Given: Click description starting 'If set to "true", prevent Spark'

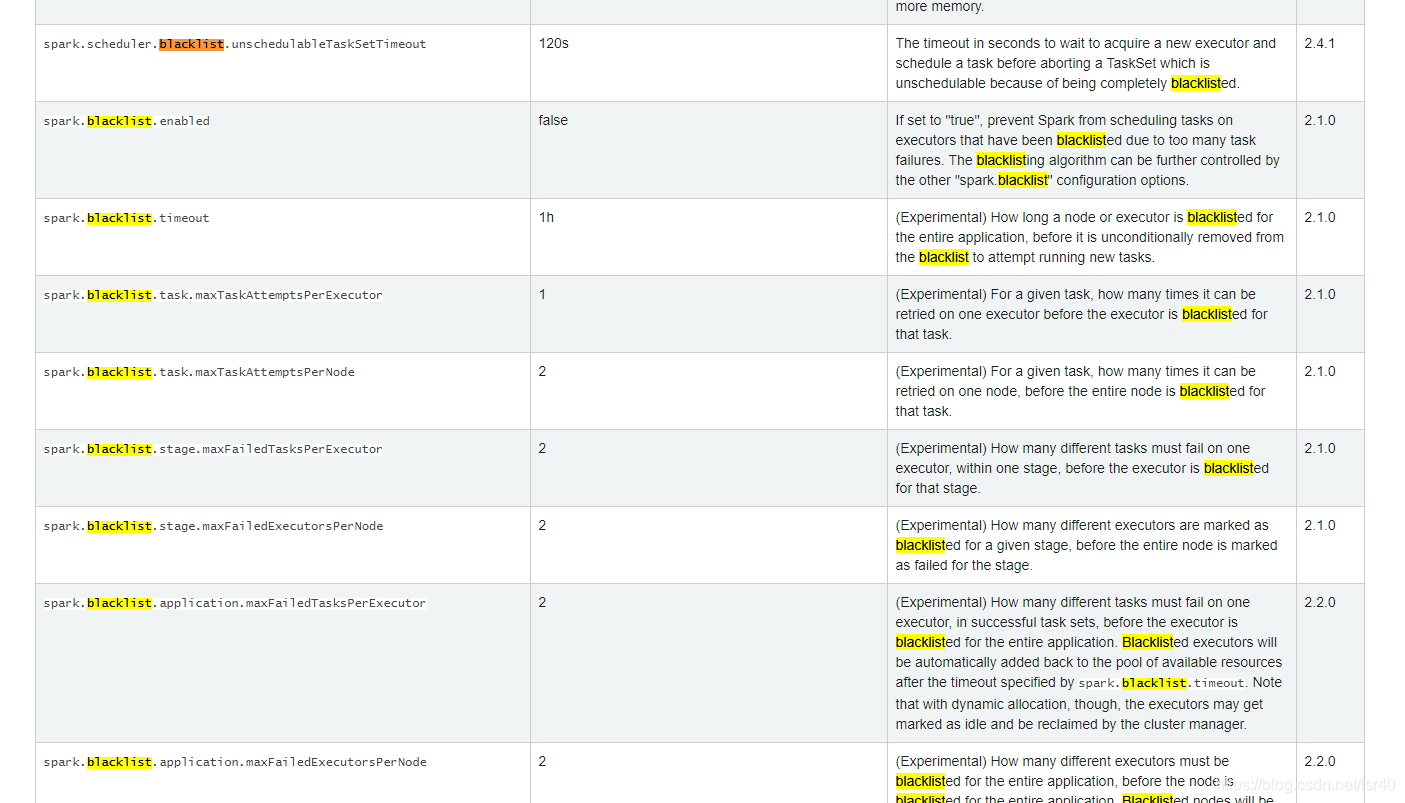Looking at the screenshot, I should pyautogui.click(x=1087, y=150).
